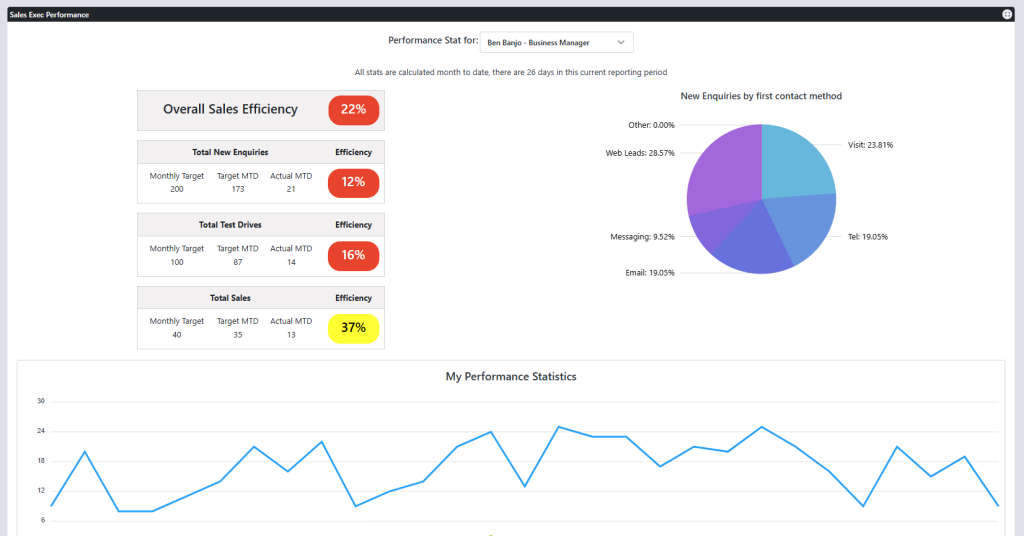Click the 22% overall efficiency badge
This screenshot has width=1024, height=536.
[353, 110]
